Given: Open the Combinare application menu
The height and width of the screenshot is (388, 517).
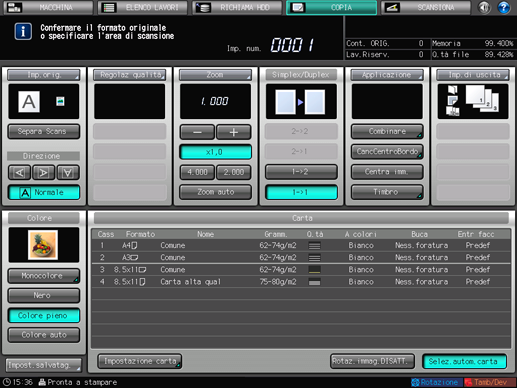Looking at the screenshot, I should click(387, 131).
